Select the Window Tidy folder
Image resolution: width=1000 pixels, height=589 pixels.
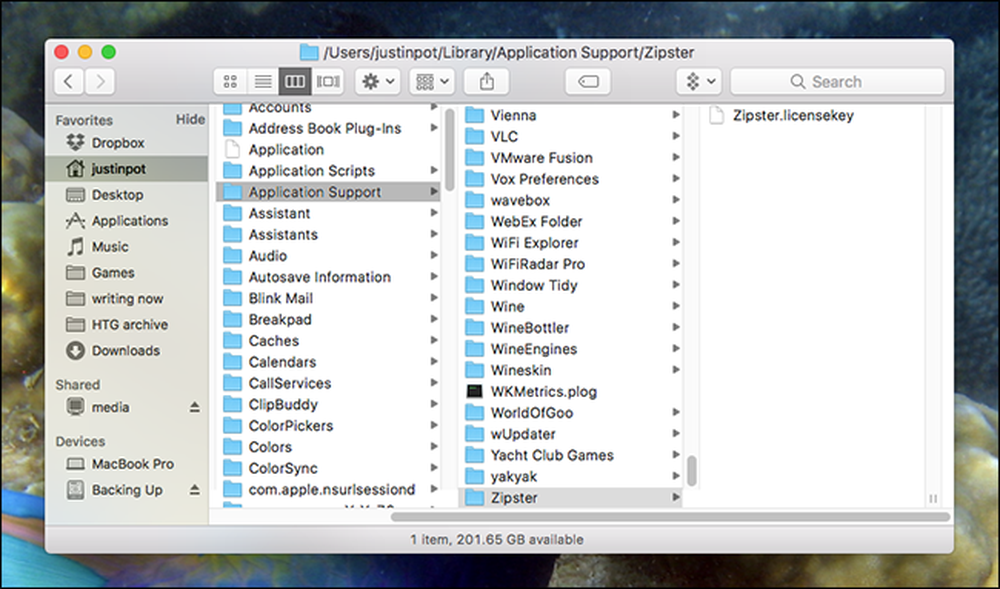[570, 286]
